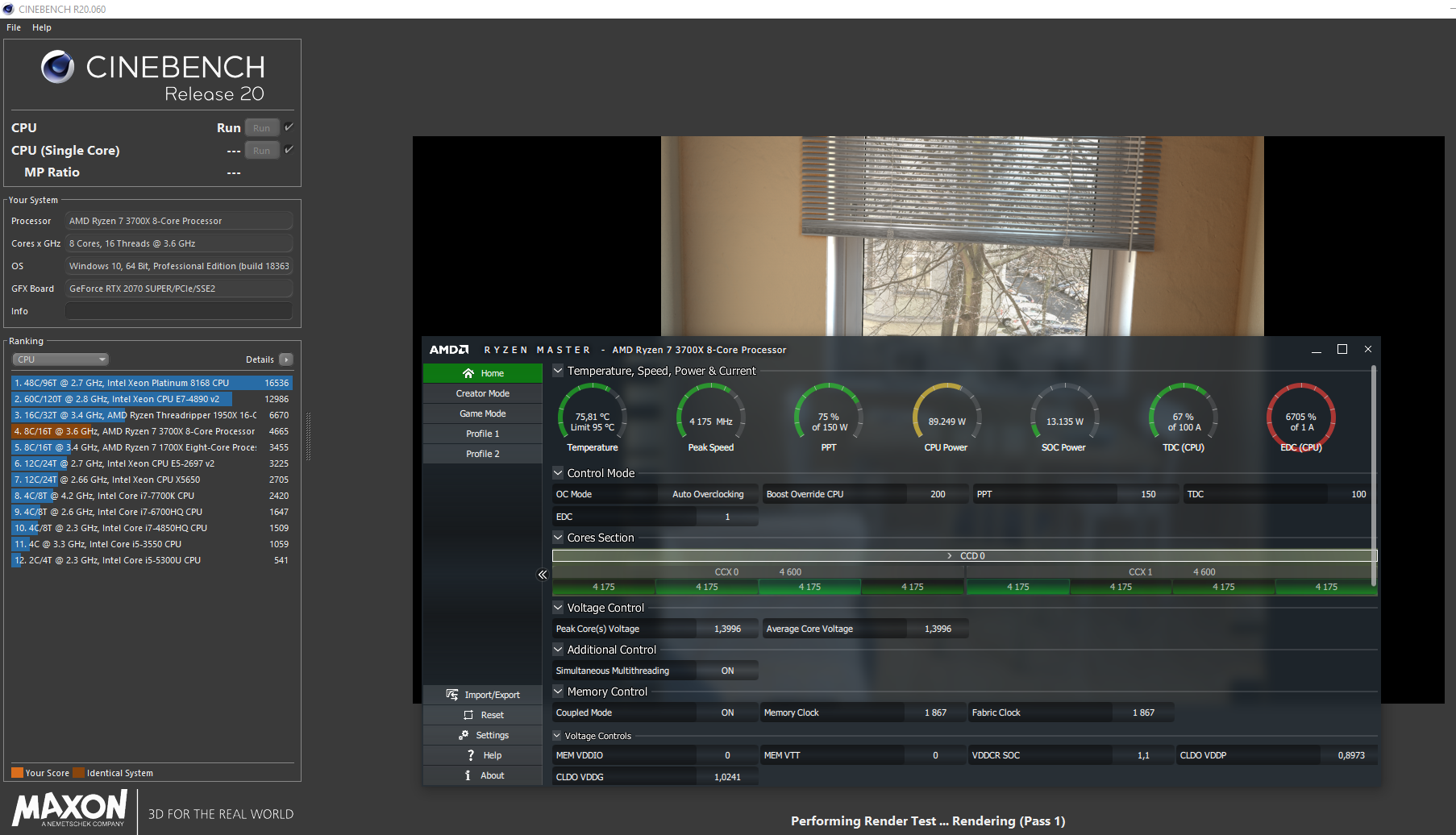Click the Temperature gauge dial
The height and width of the screenshot is (835, 1456).
(593, 417)
